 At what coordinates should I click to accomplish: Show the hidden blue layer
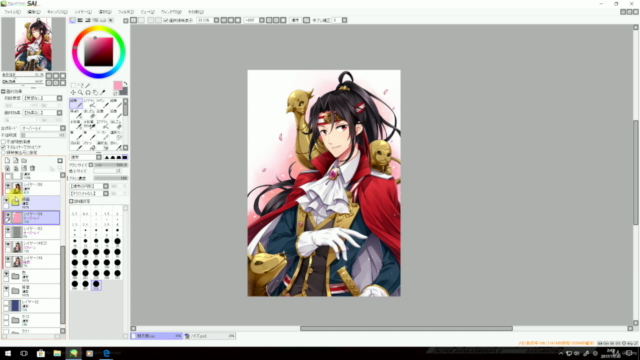6,303
